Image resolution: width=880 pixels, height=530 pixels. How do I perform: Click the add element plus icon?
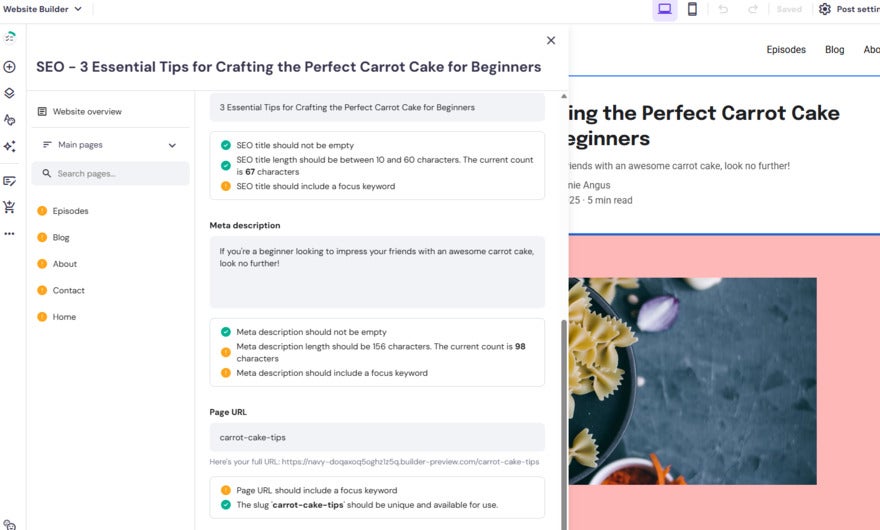9,67
